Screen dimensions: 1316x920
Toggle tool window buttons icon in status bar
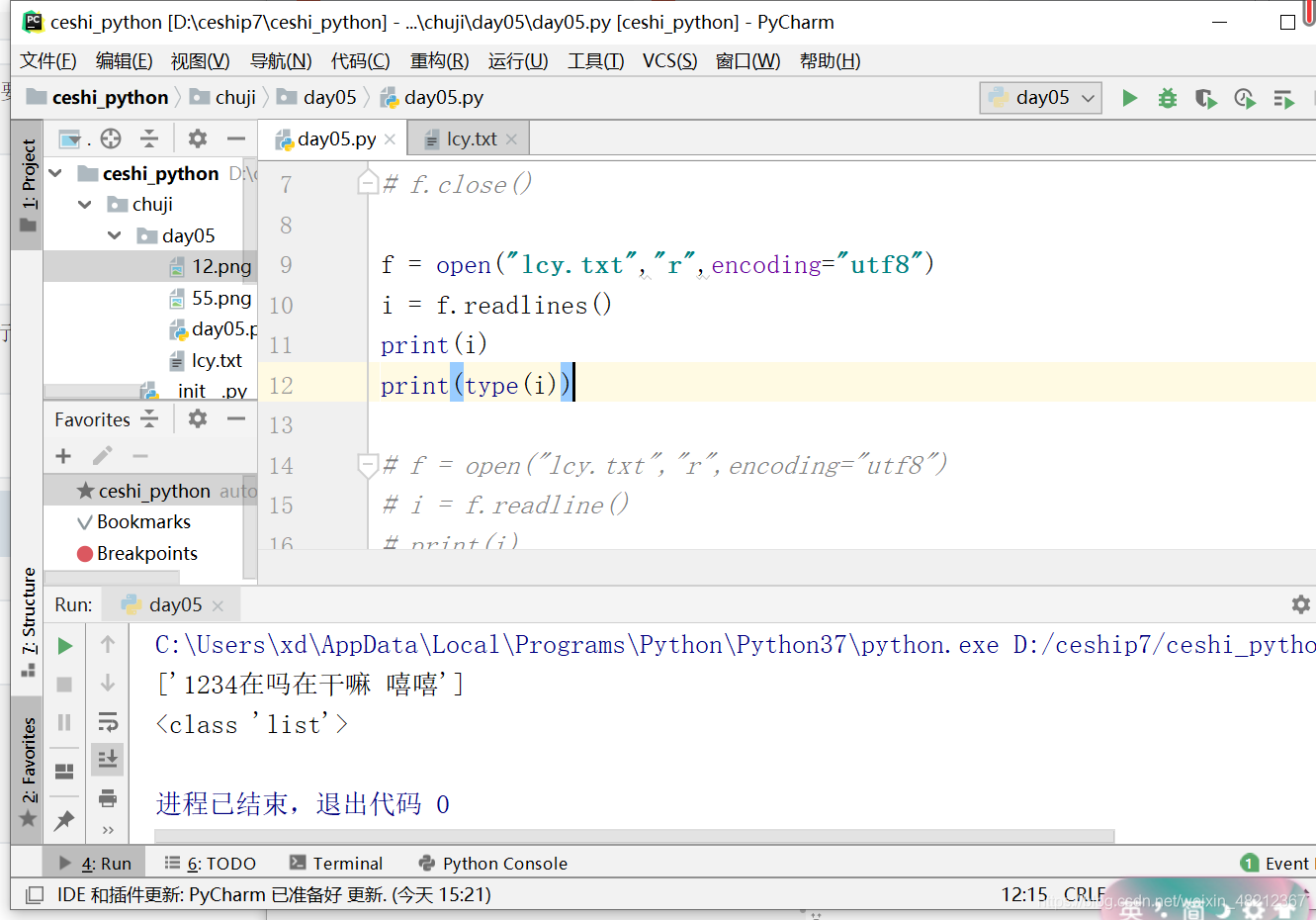pos(35,895)
